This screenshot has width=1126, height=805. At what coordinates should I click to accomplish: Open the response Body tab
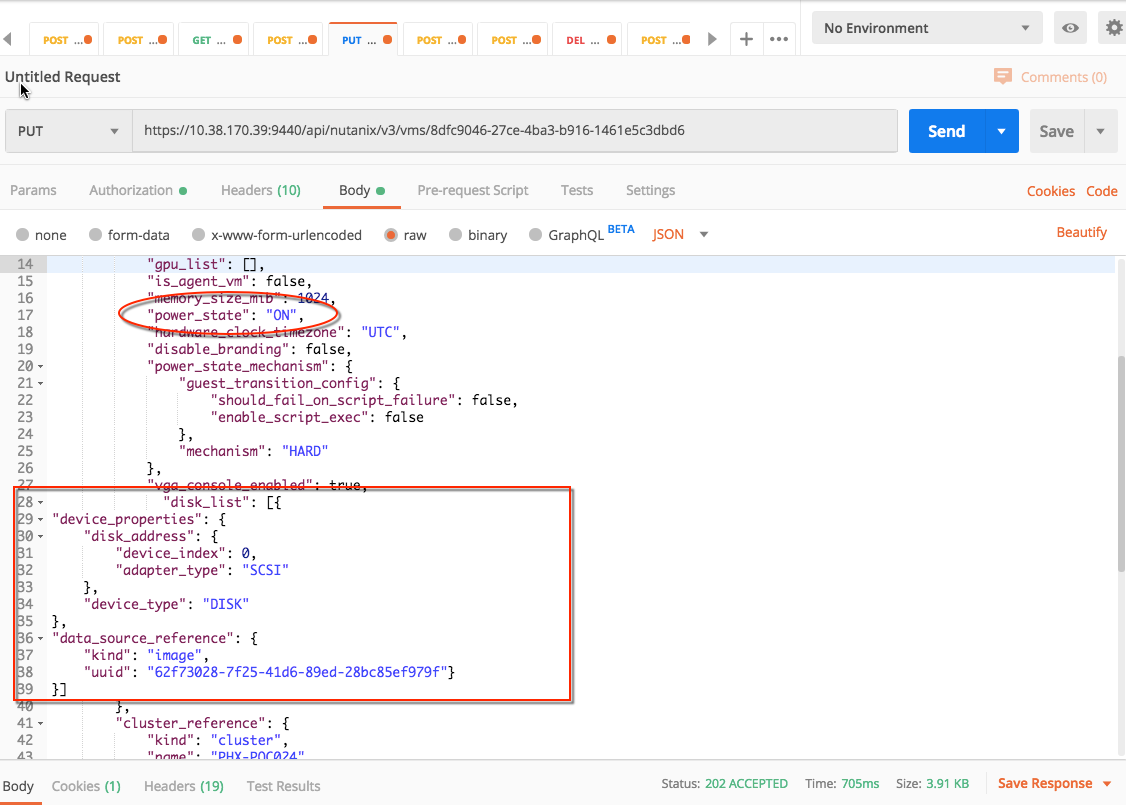click(18, 786)
